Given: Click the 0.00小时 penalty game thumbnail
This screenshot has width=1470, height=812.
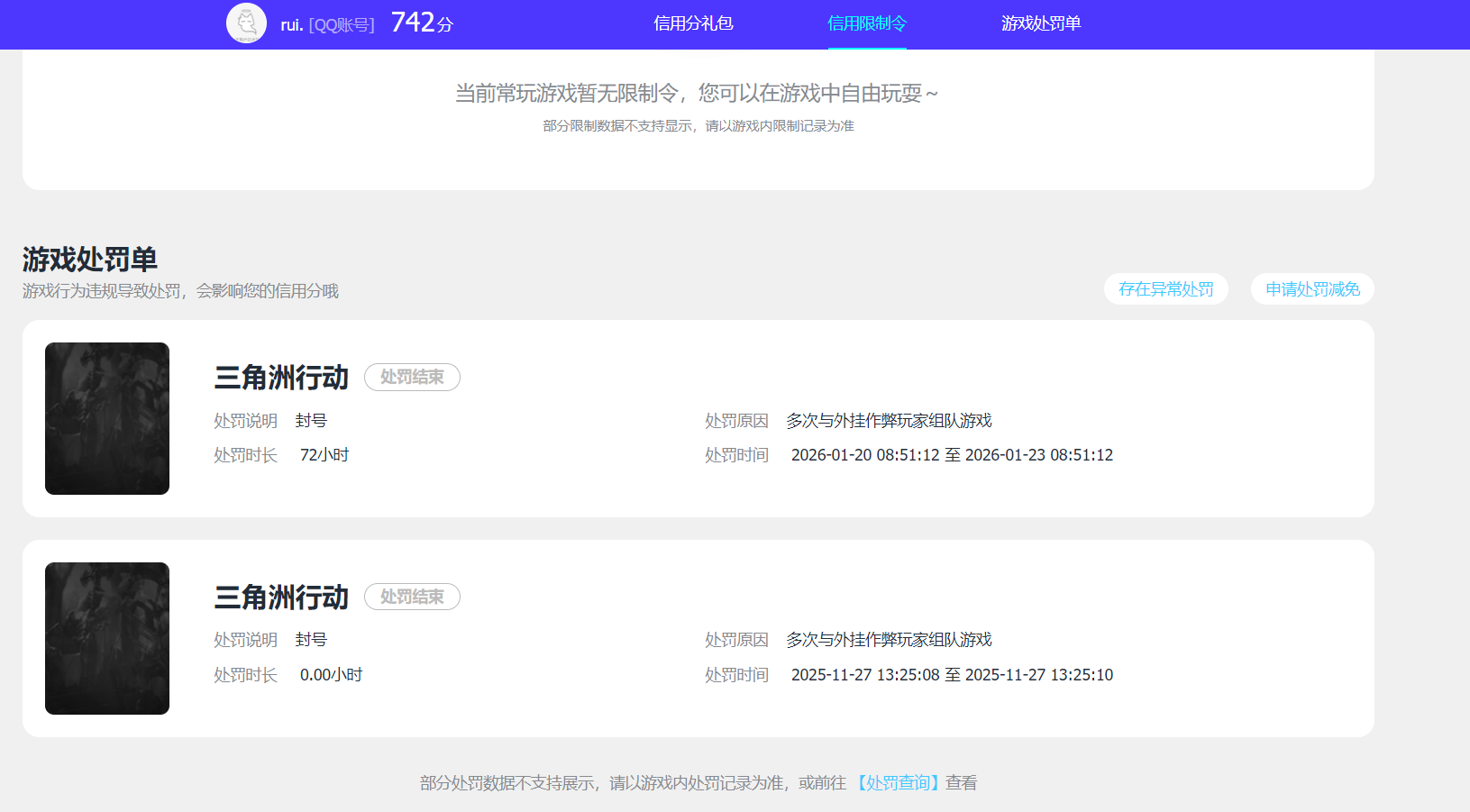Looking at the screenshot, I should [x=107, y=638].
